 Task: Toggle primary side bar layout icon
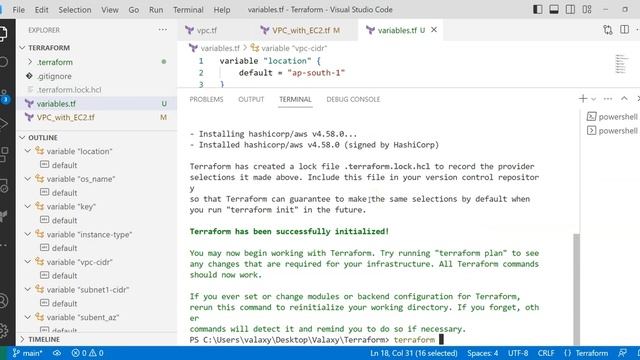[538, 9]
